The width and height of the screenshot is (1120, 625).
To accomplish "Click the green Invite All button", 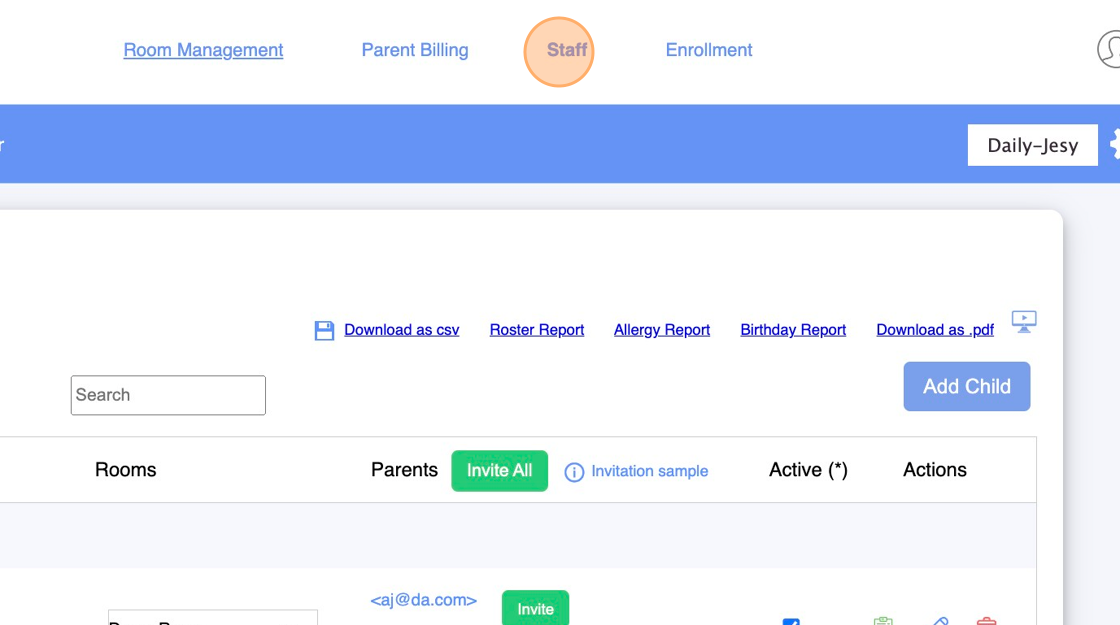I will (499, 471).
